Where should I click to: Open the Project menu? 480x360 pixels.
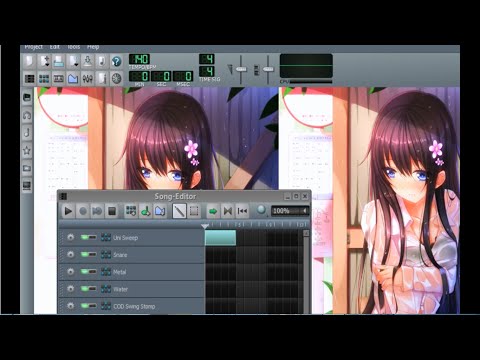pos(34,47)
